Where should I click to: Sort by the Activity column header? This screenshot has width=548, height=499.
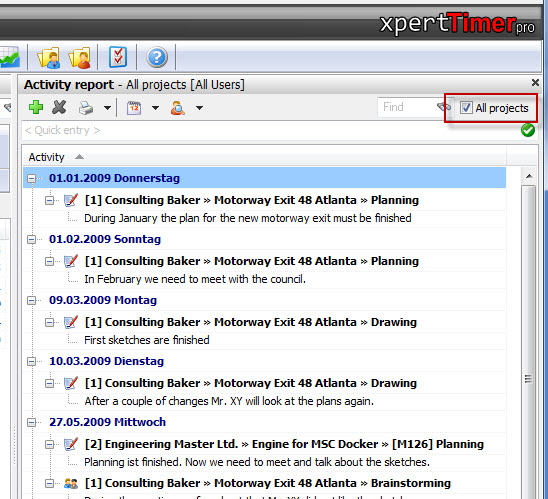264,157
